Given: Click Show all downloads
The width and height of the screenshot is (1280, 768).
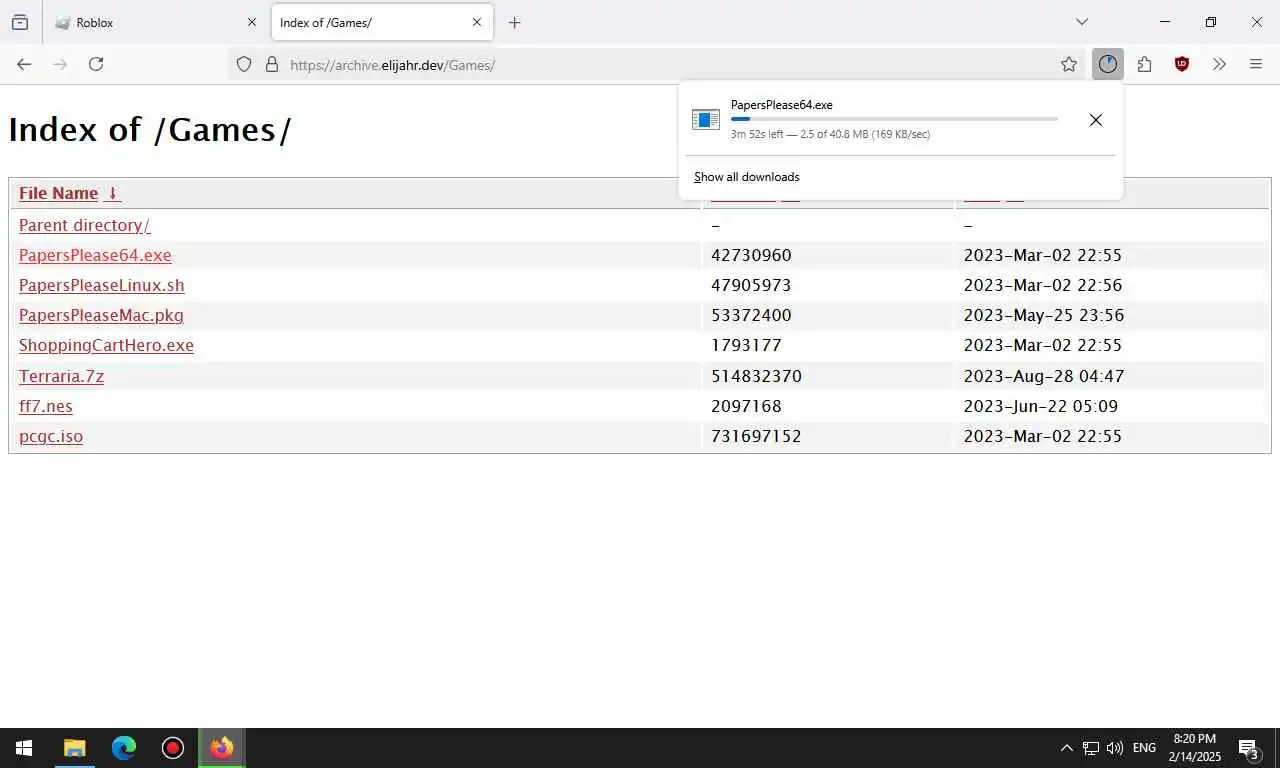Looking at the screenshot, I should click(x=747, y=177).
